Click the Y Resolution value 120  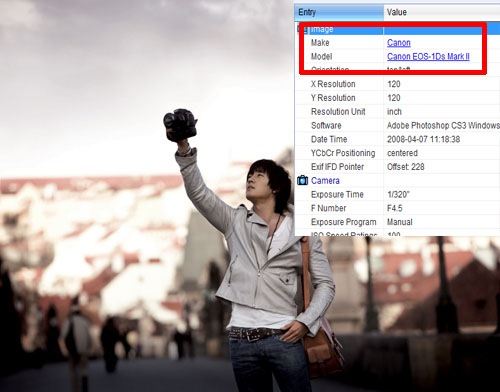394,98
